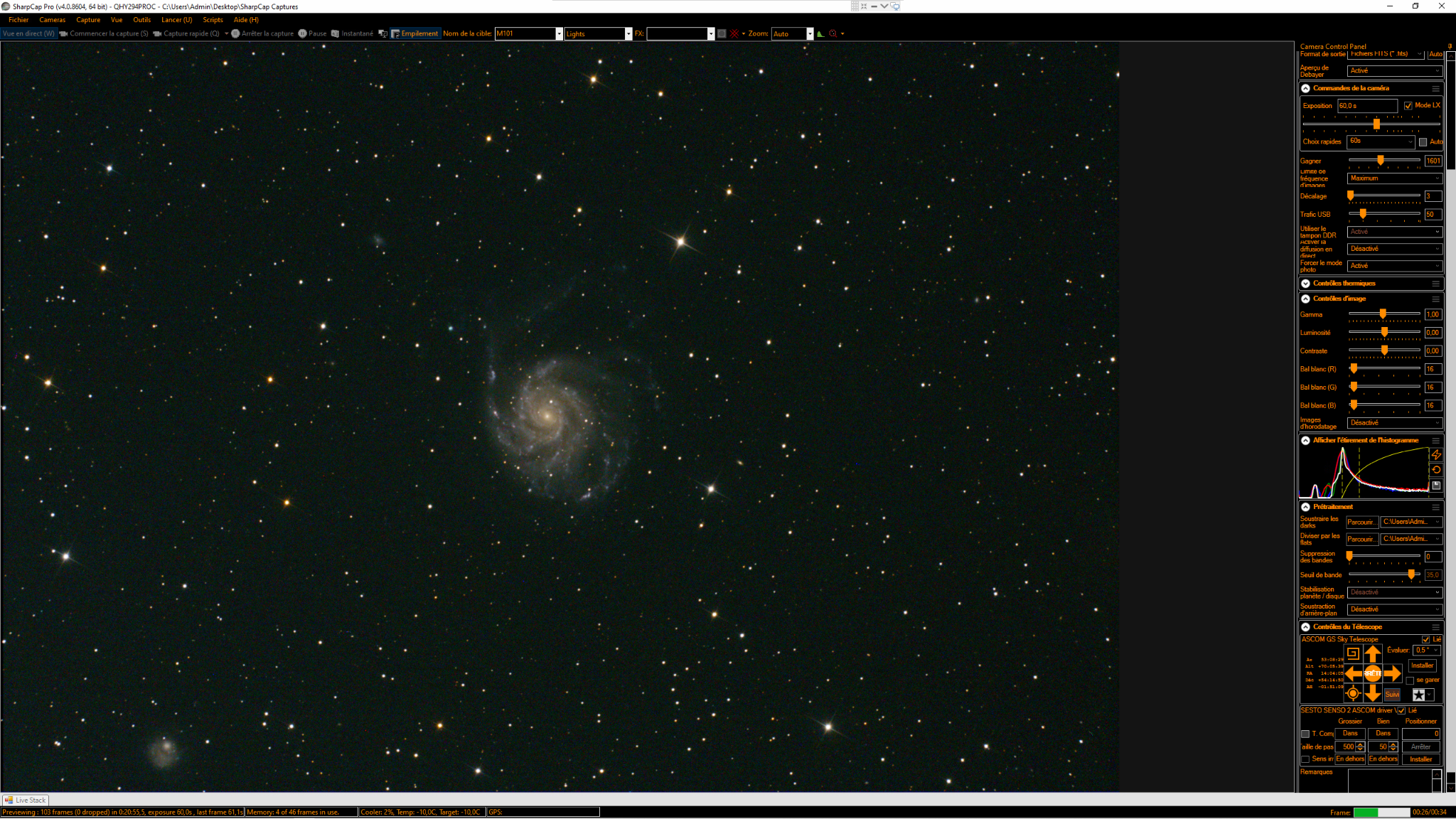The width and height of the screenshot is (1456, 819).
Task: Open the FX dropdown
Action: point(711,33)
